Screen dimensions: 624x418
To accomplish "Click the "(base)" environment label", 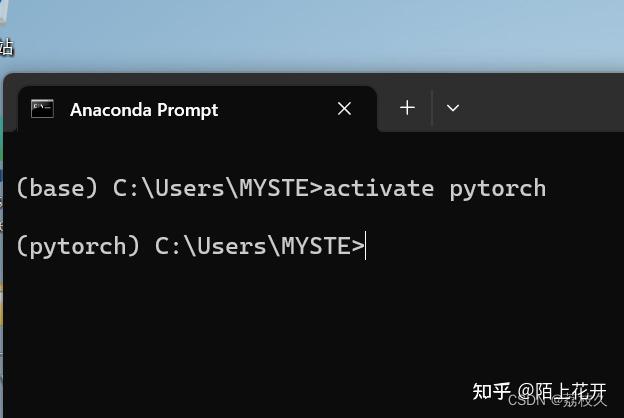I will pyautogui.click(x=57, y=188).
